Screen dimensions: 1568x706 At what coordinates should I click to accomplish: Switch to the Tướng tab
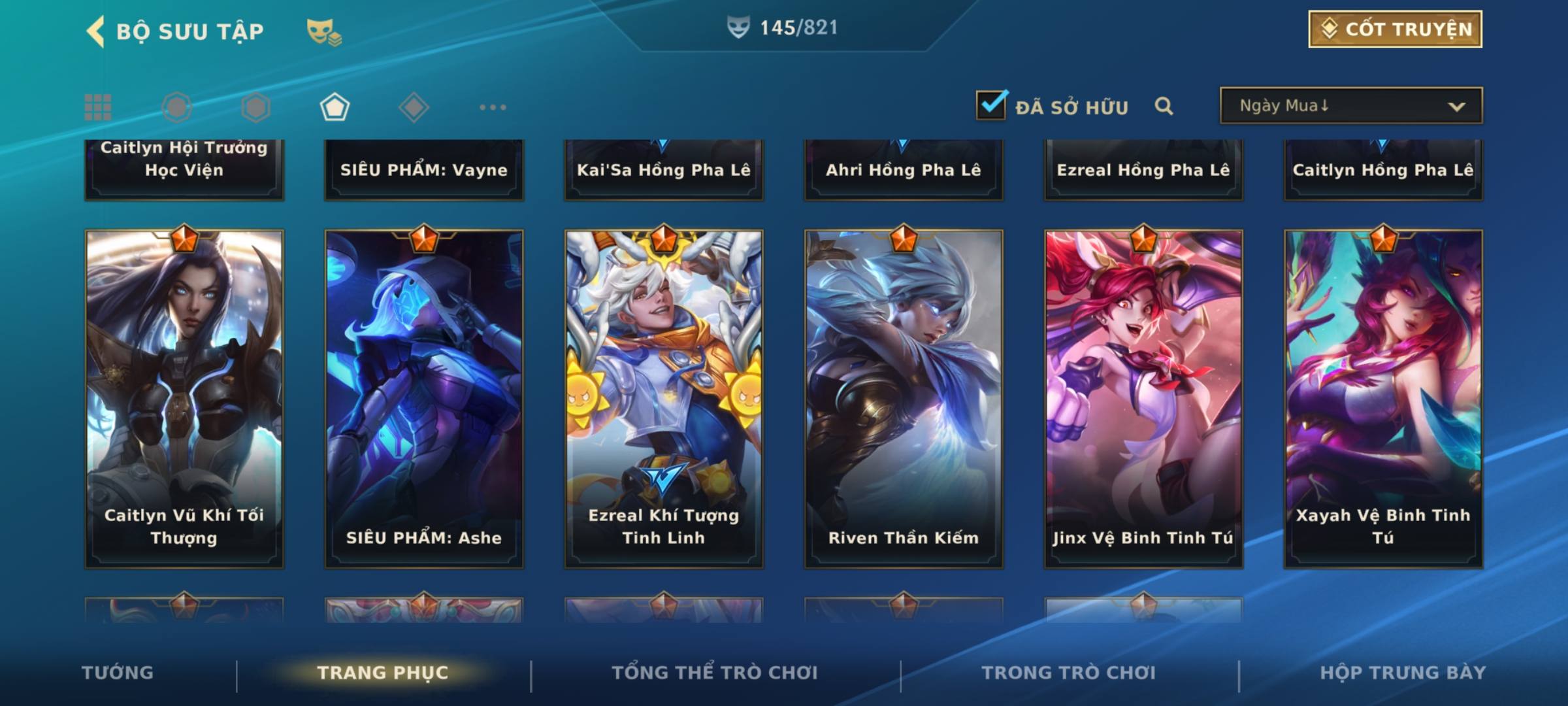point(118,673)
